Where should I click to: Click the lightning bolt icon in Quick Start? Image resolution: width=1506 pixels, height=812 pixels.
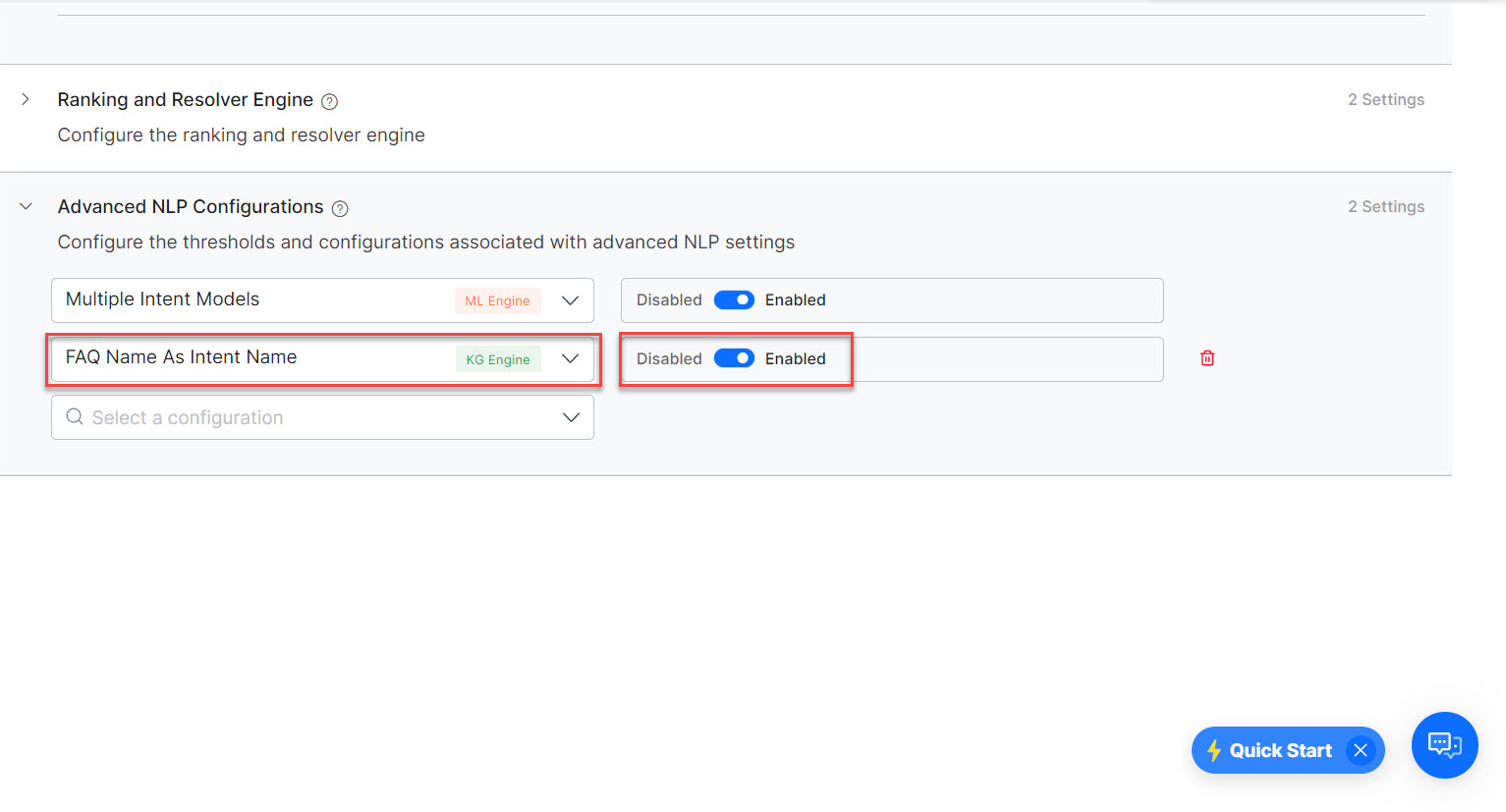pyautogui.click(x=1214, y=750)
